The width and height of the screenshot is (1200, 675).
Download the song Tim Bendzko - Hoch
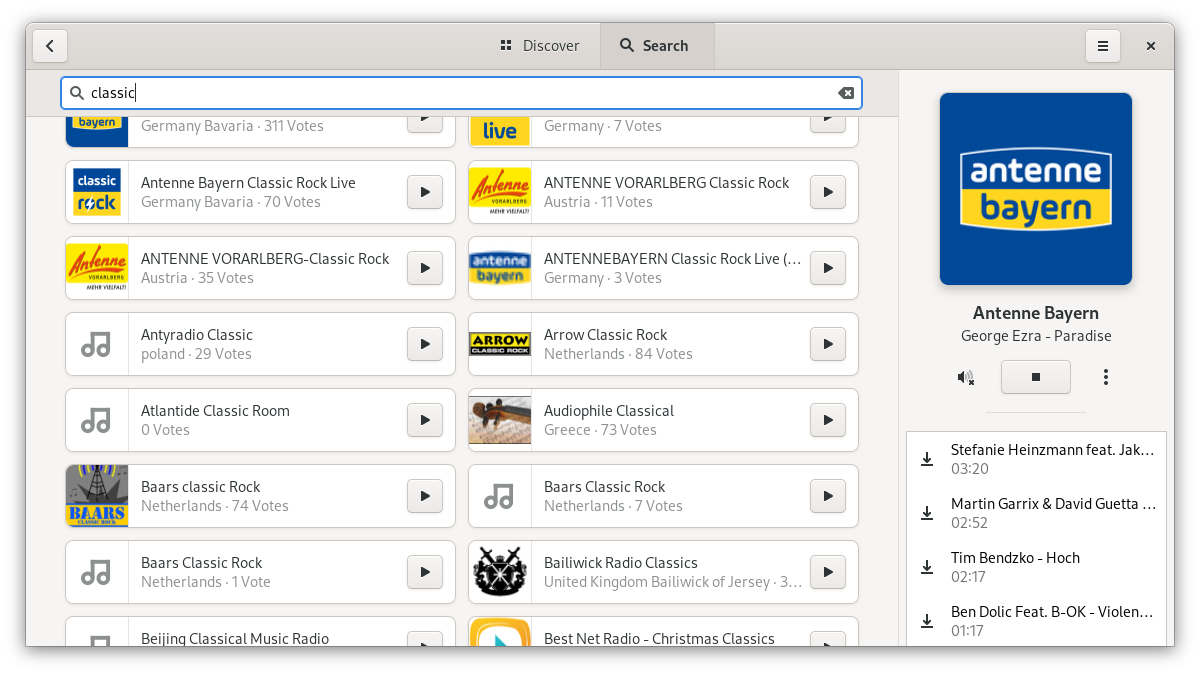927,567
